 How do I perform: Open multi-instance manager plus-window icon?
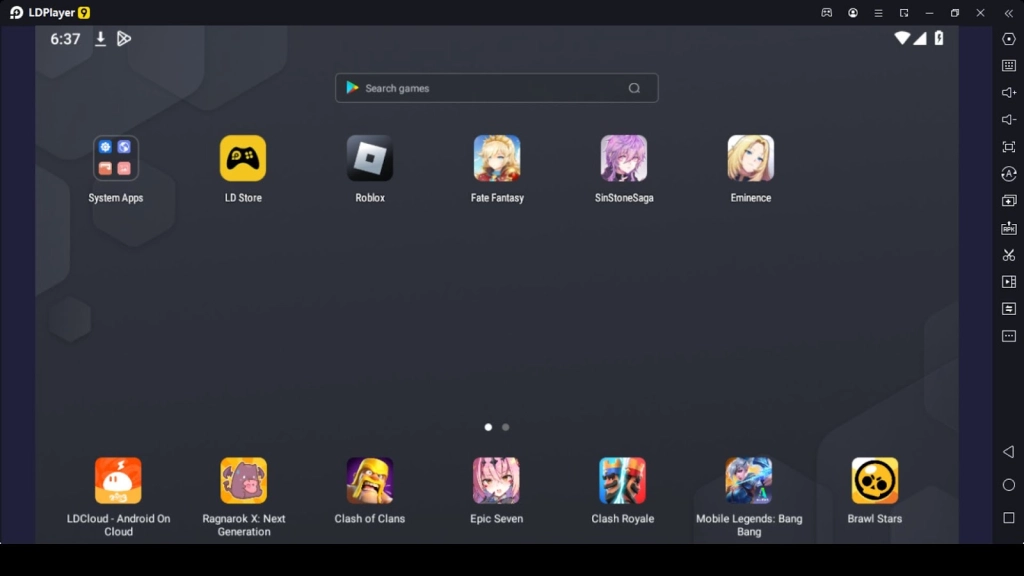1009,201
